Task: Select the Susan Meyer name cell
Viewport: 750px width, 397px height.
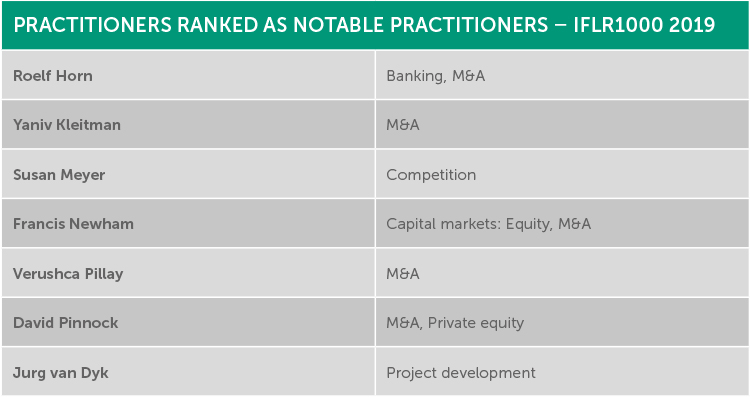Action: (188, 174)
